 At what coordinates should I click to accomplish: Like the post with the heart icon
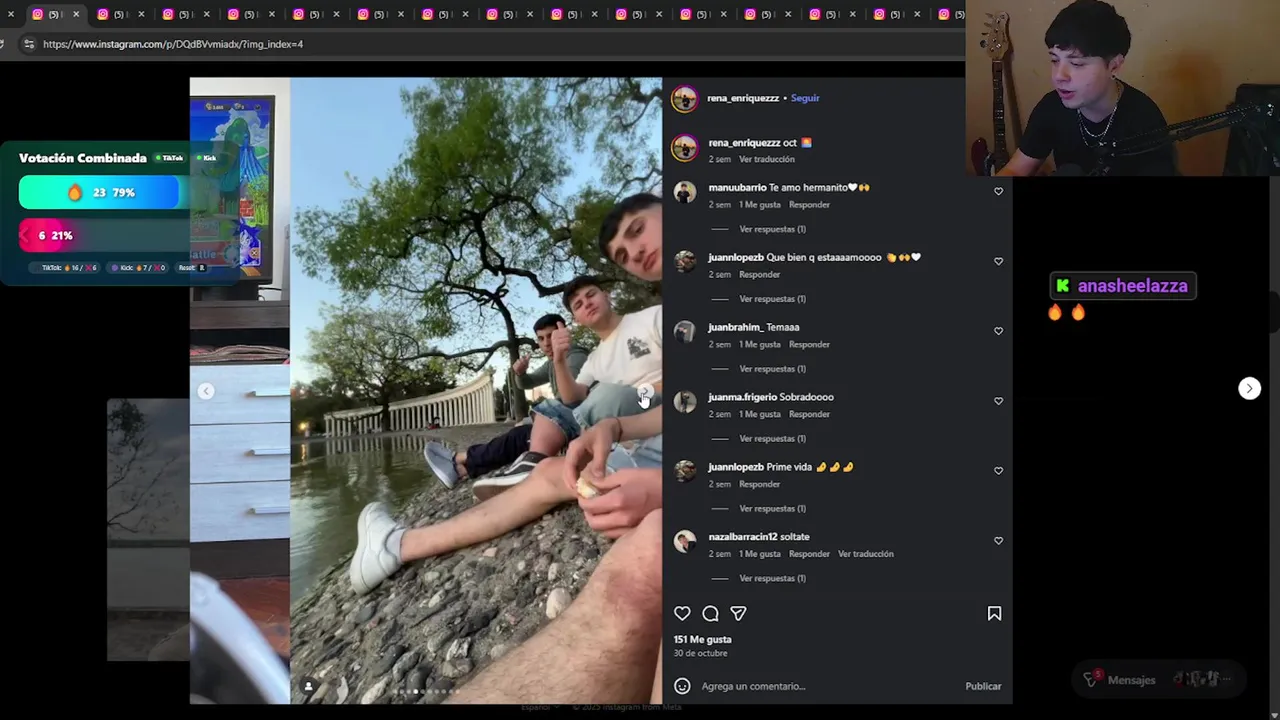point(682,613)
